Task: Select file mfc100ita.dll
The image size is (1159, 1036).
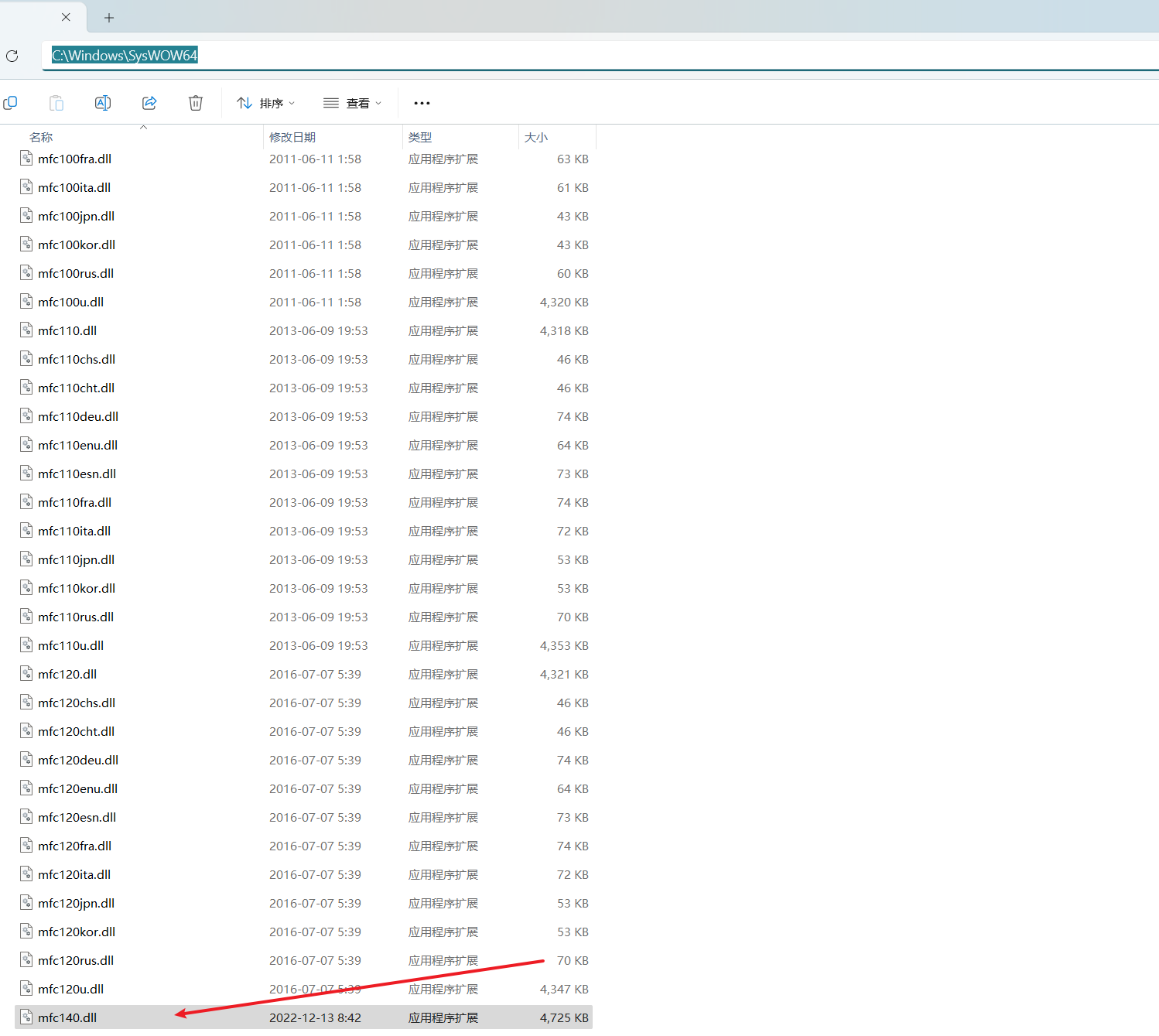Action: pos(74,187)
